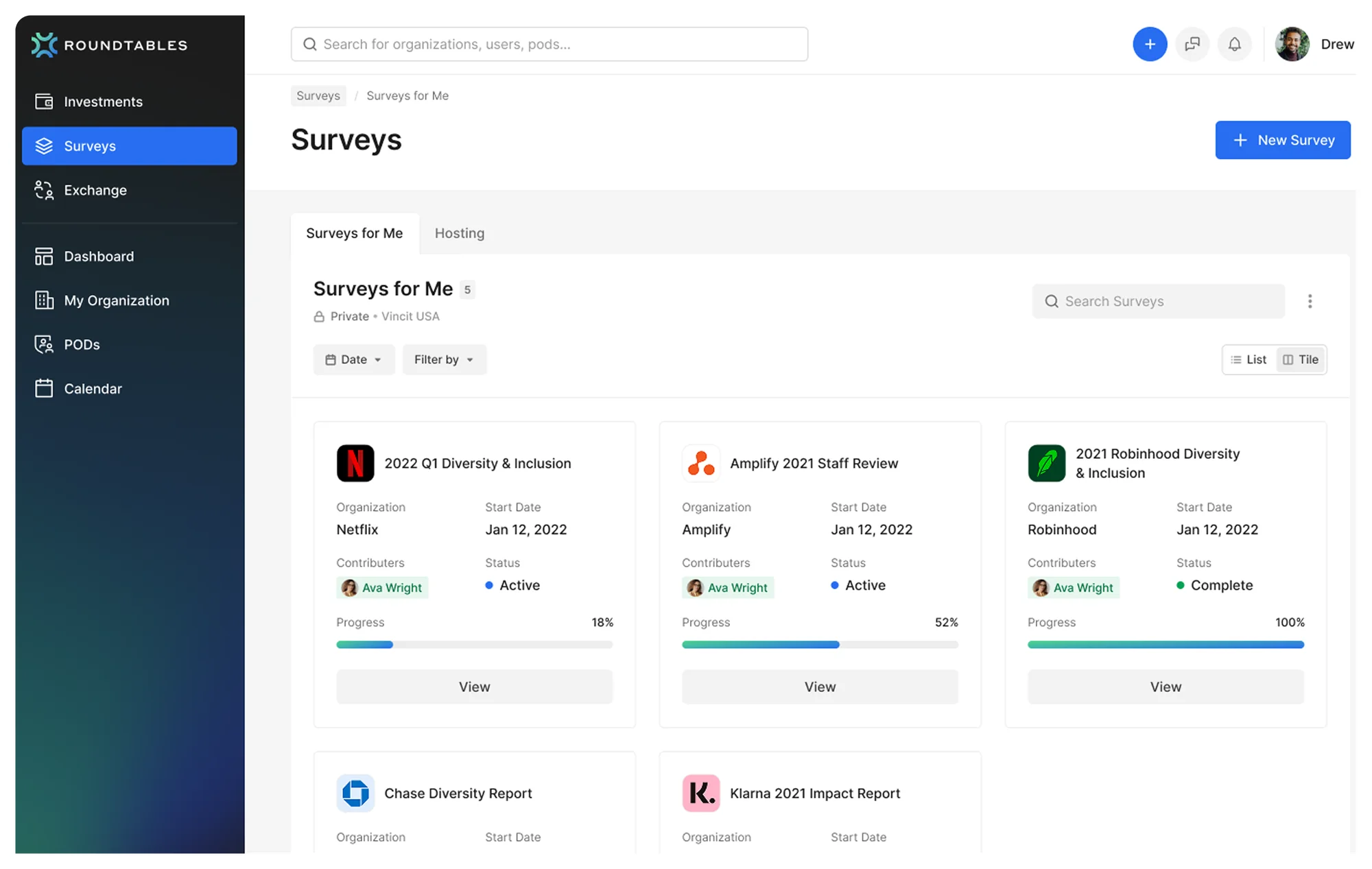Click the Netflix logo icon
Screen dimensions: 1372x869
point(355,463)
